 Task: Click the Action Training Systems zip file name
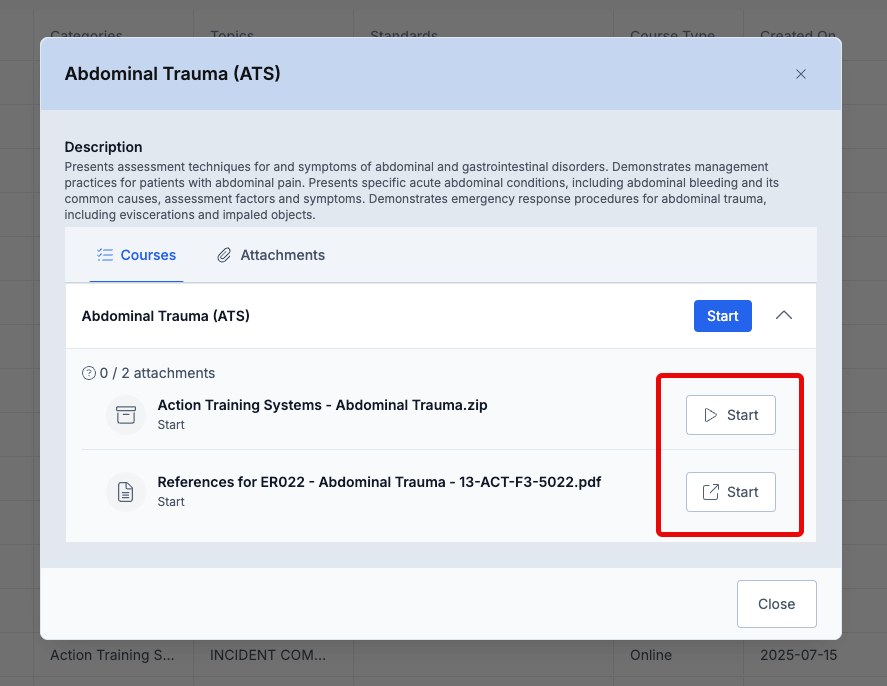[322, 405]
